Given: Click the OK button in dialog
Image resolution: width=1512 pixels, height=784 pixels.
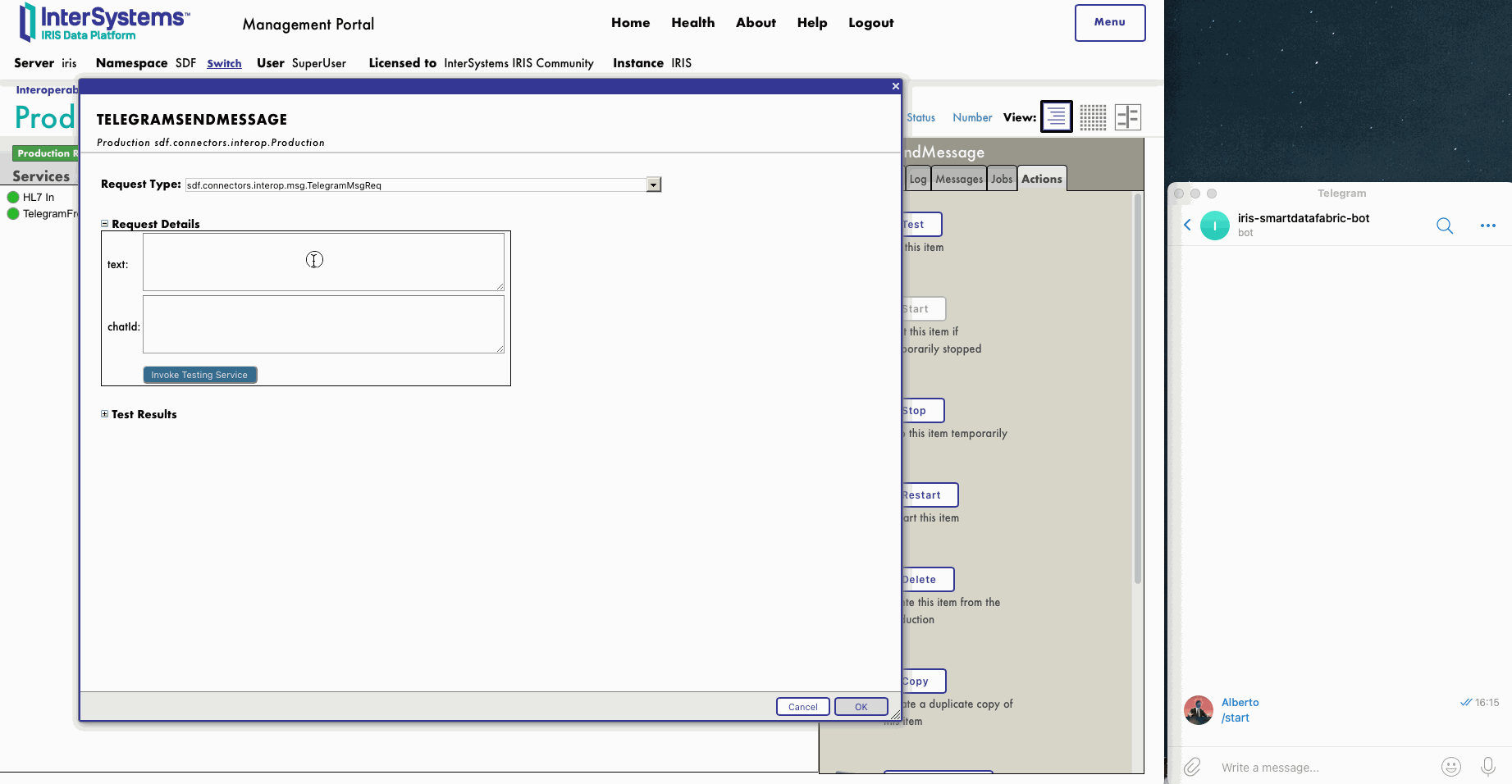Looking at the screenshot, I should click(861, 707).
